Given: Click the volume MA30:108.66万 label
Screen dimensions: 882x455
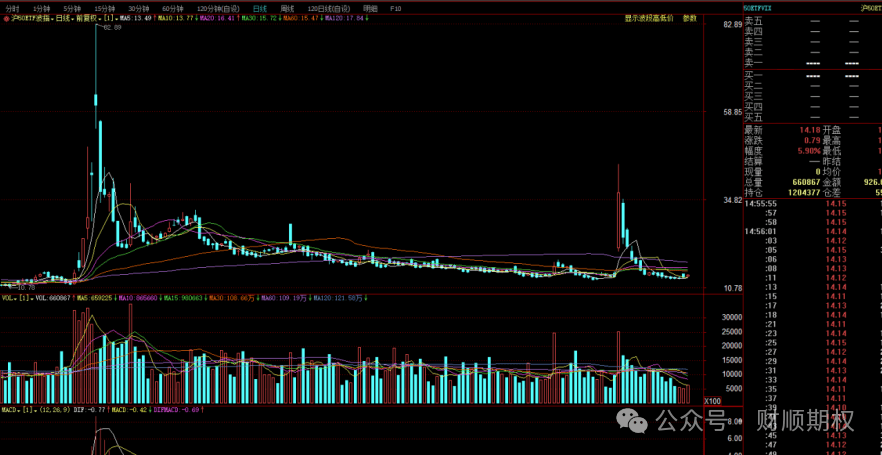Looking at the screenshot, I should tap(232, 298).
